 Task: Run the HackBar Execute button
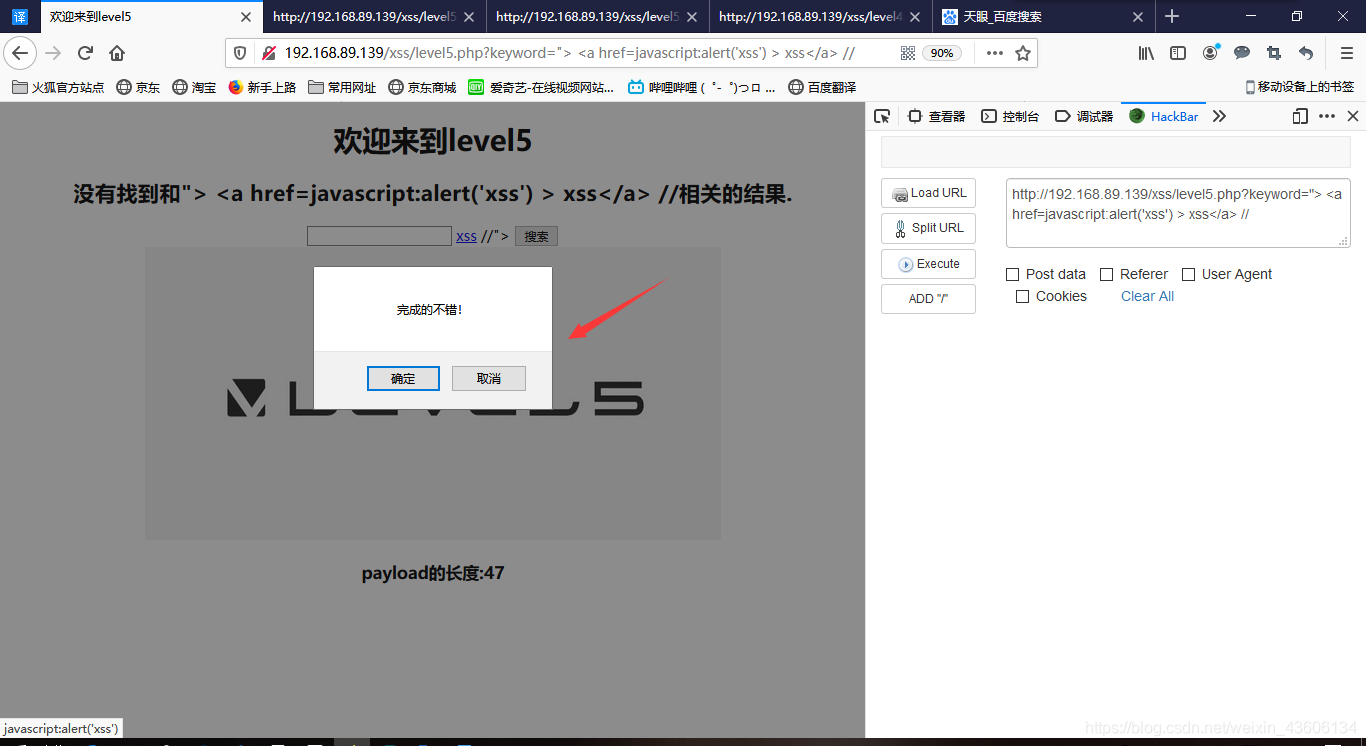click(928, 264)
